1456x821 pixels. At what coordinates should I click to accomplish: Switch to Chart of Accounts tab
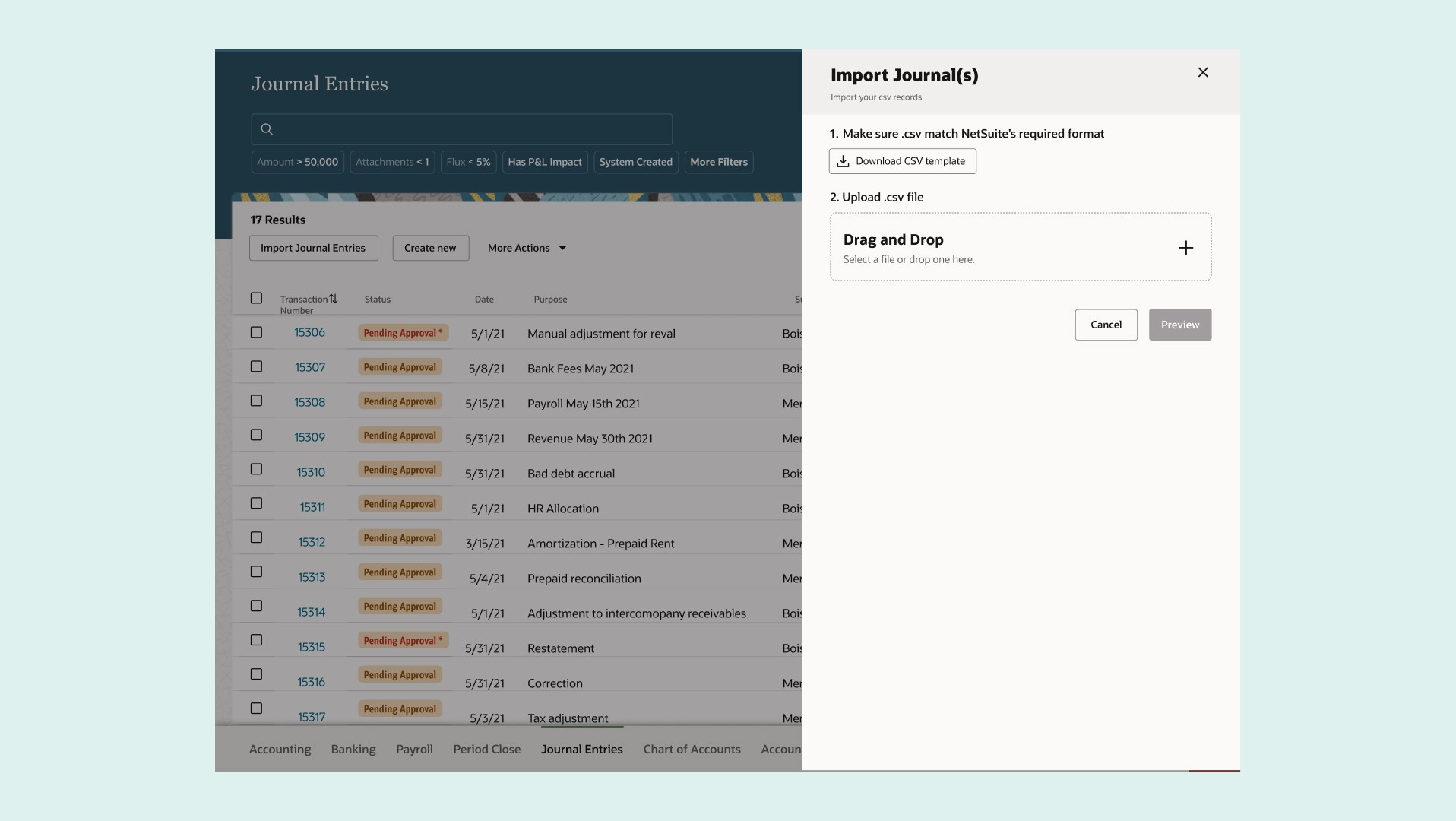point(692,749)
